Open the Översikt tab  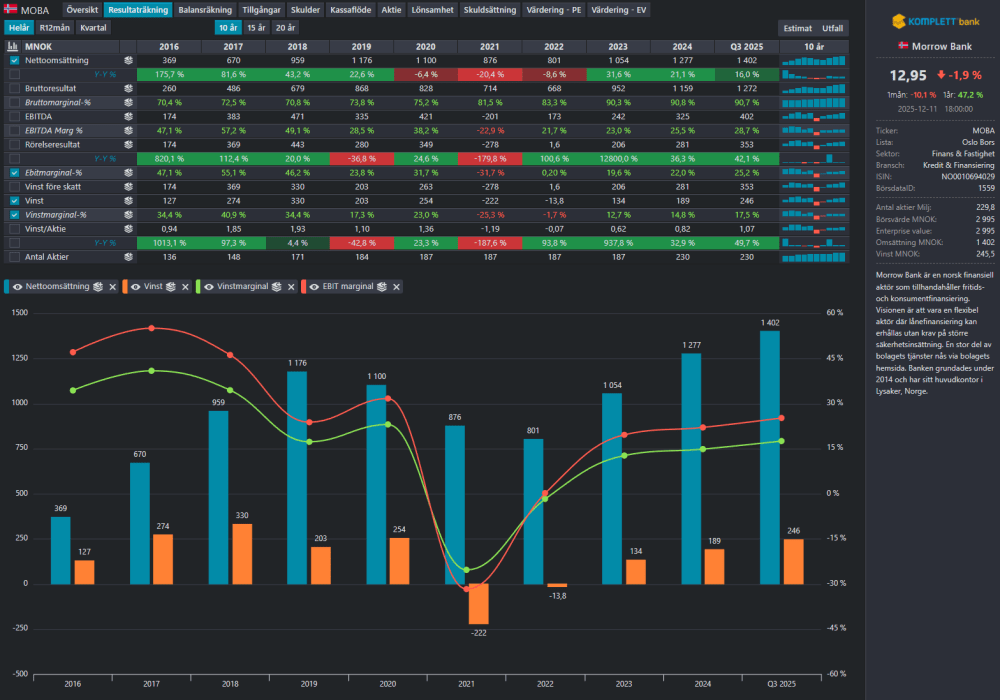[82, 10]
